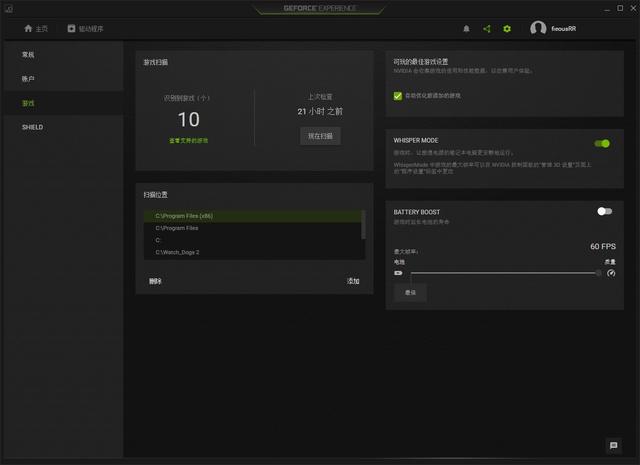Click the feedback chat icon
The image size is (640, 465).
click(x=613, y=445)
